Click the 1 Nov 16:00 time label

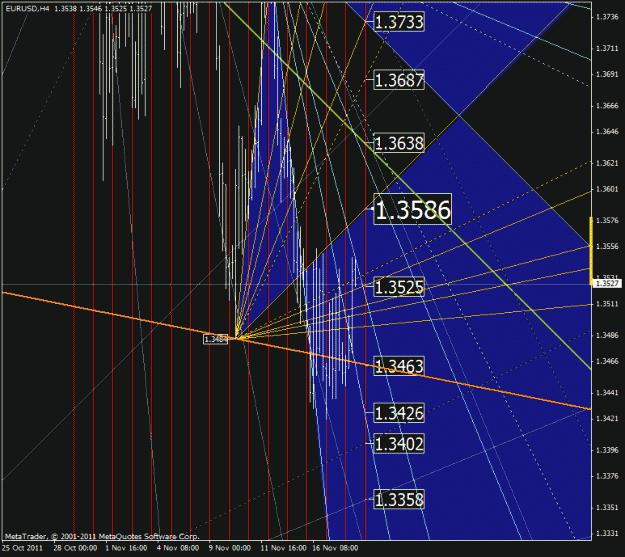tap(126, 548)
